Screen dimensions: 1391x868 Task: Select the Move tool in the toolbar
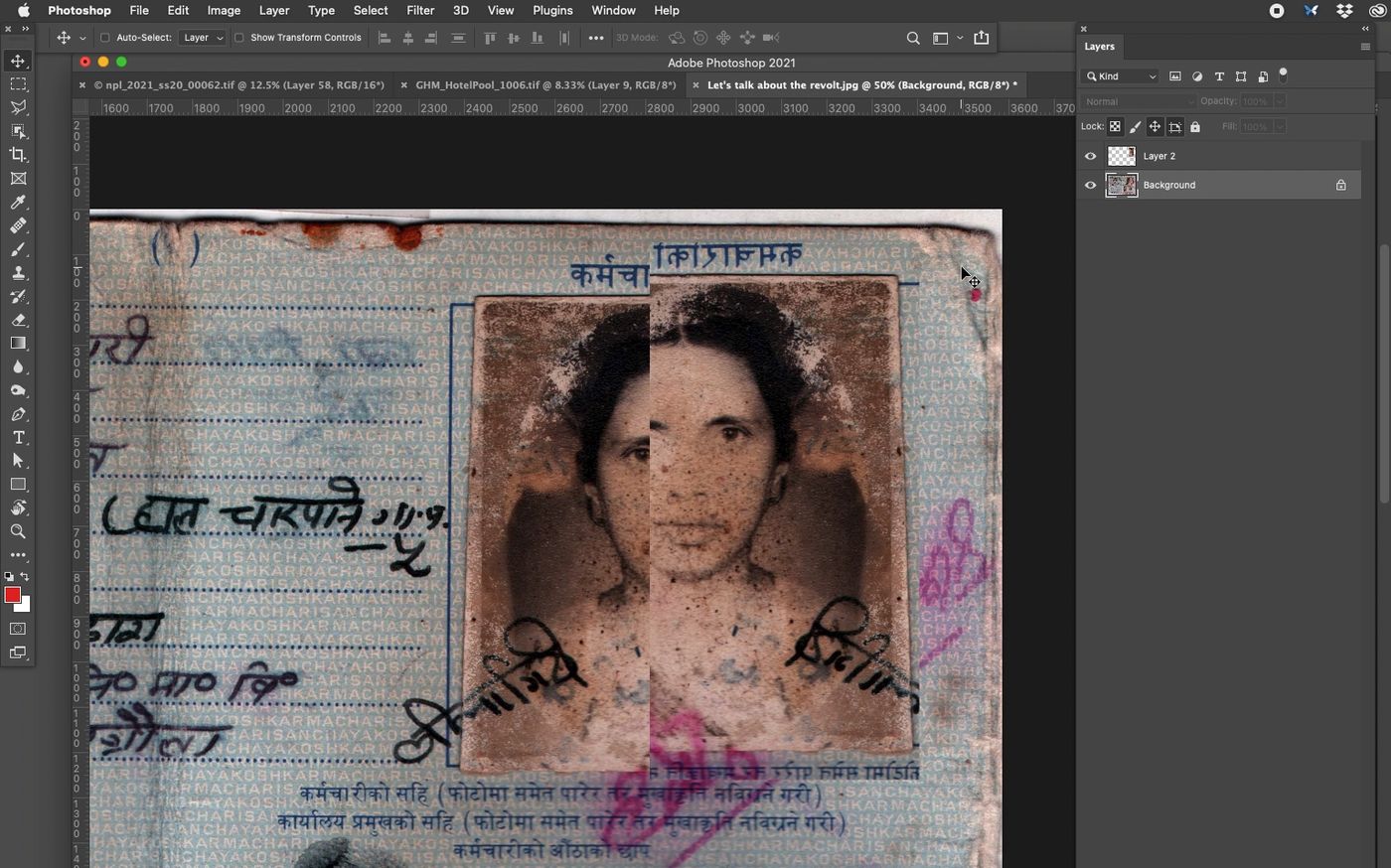pos(18,61)
